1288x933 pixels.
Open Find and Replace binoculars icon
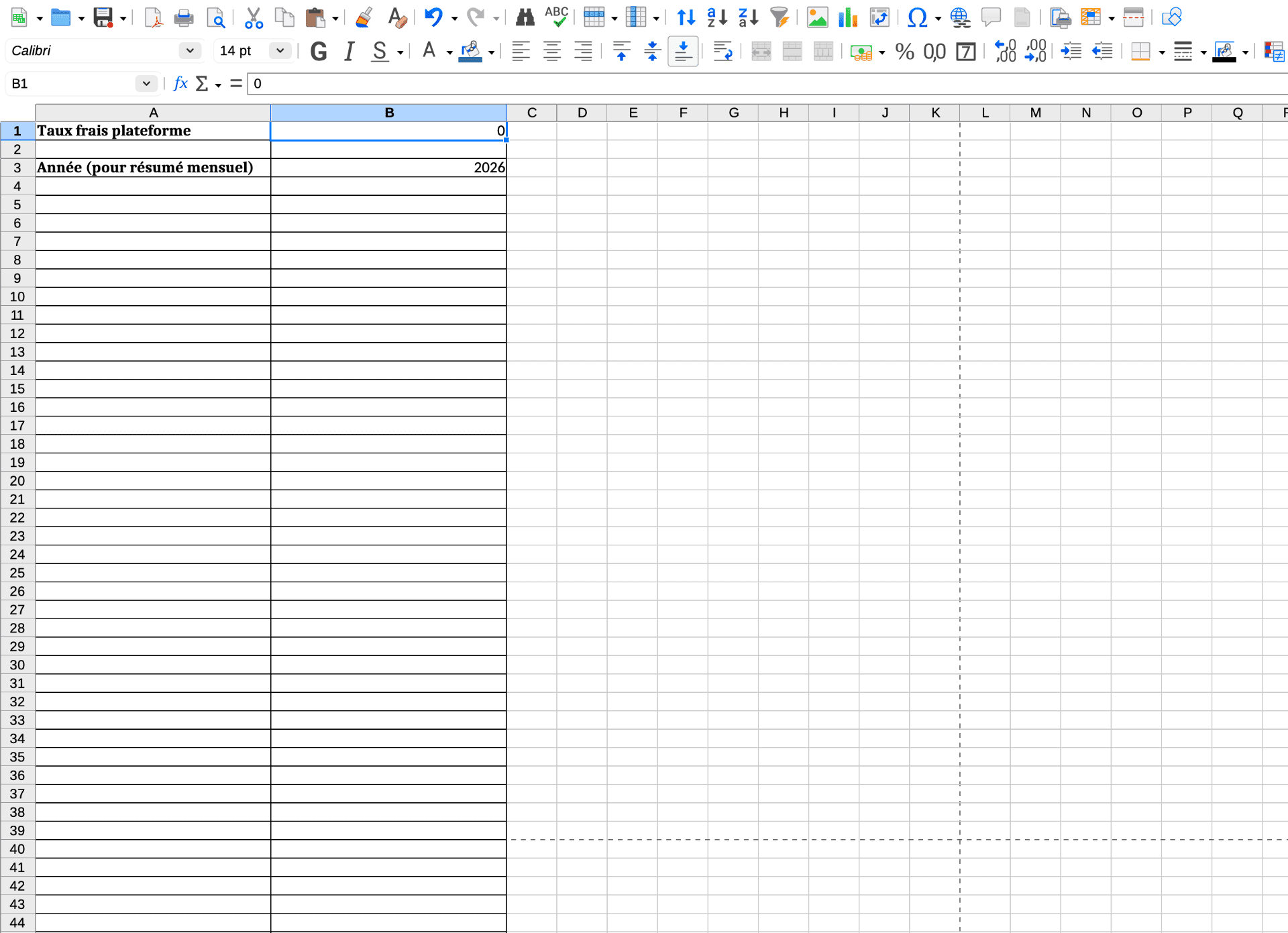click(525, 17)
